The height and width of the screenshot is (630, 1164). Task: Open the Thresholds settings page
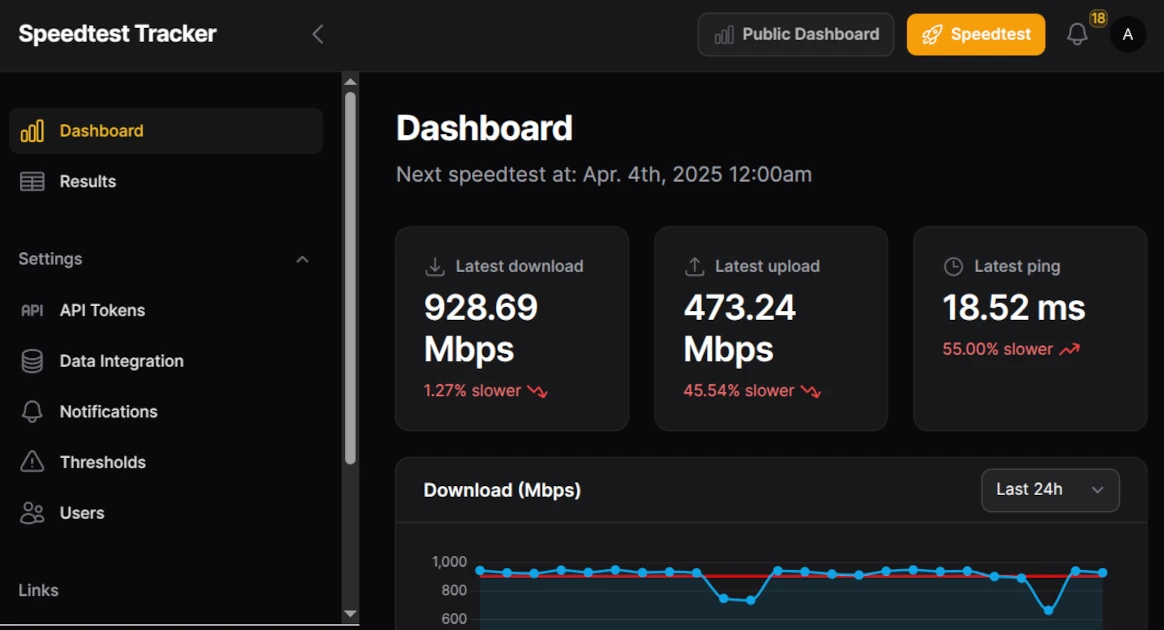[x=102, y=462]
